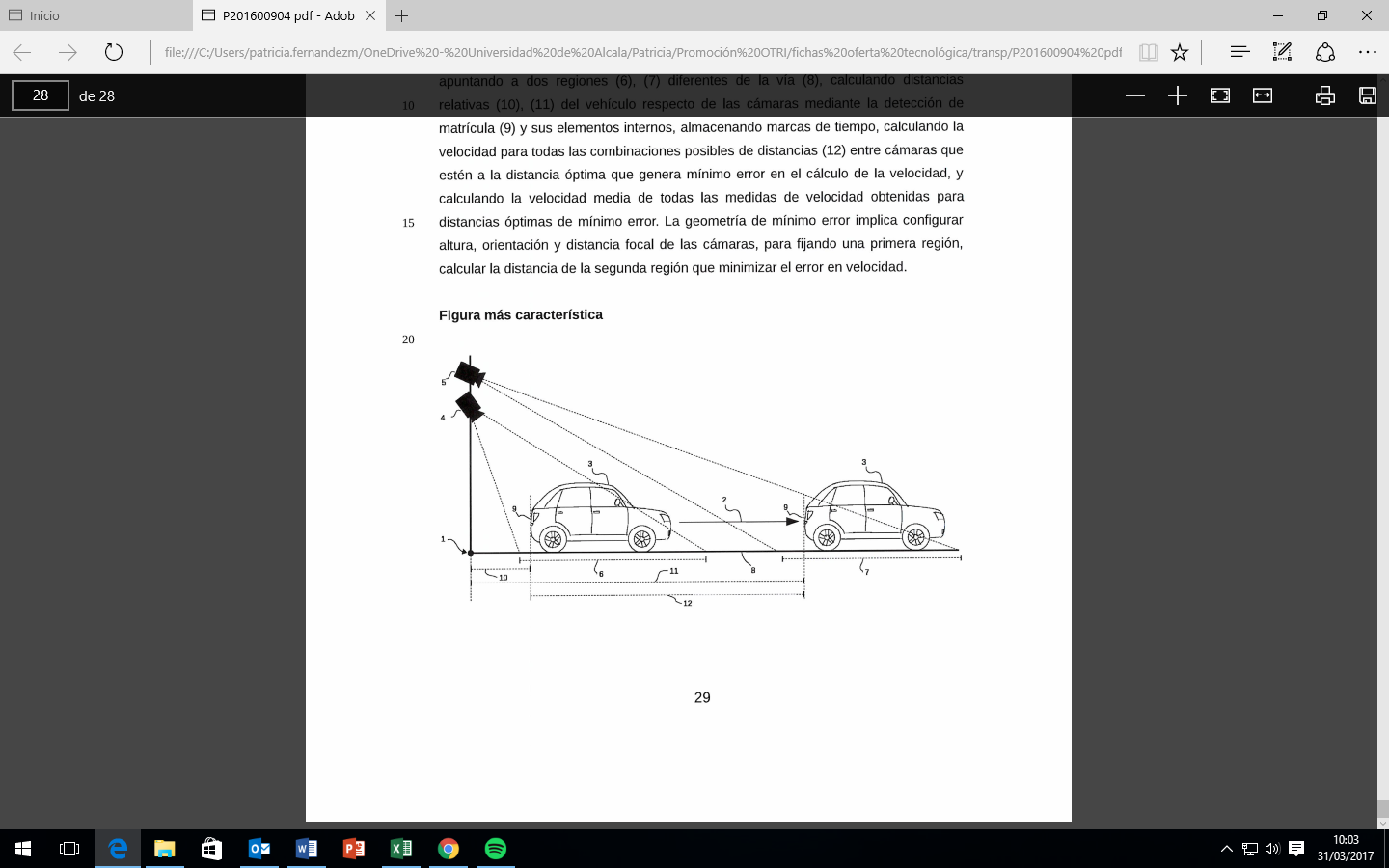Print the PDF document

click(x=1325, y=95)
